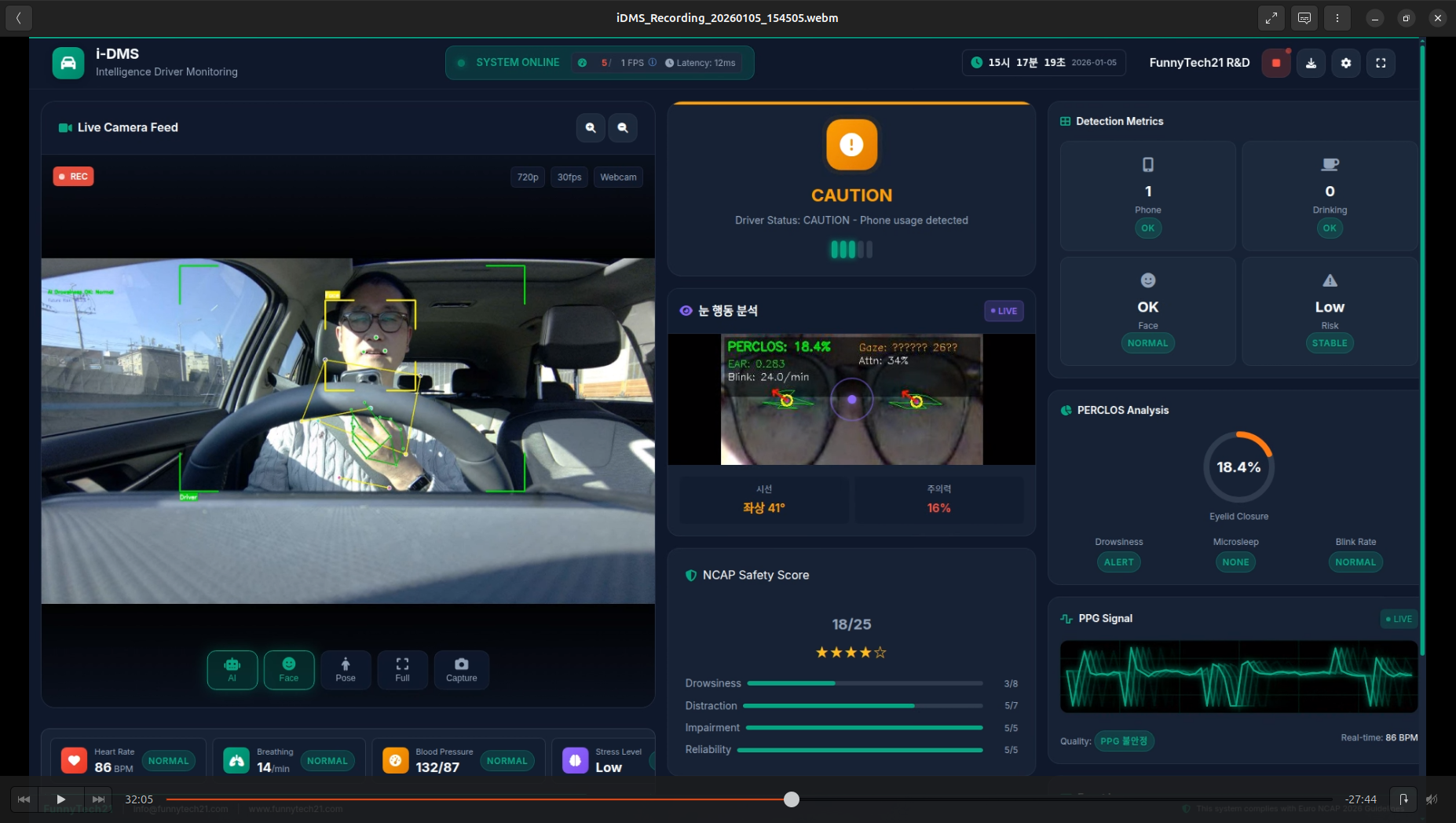Go back using the title bar chevron
Screen dimensions: 1456x823
click(x=19, y=18)
